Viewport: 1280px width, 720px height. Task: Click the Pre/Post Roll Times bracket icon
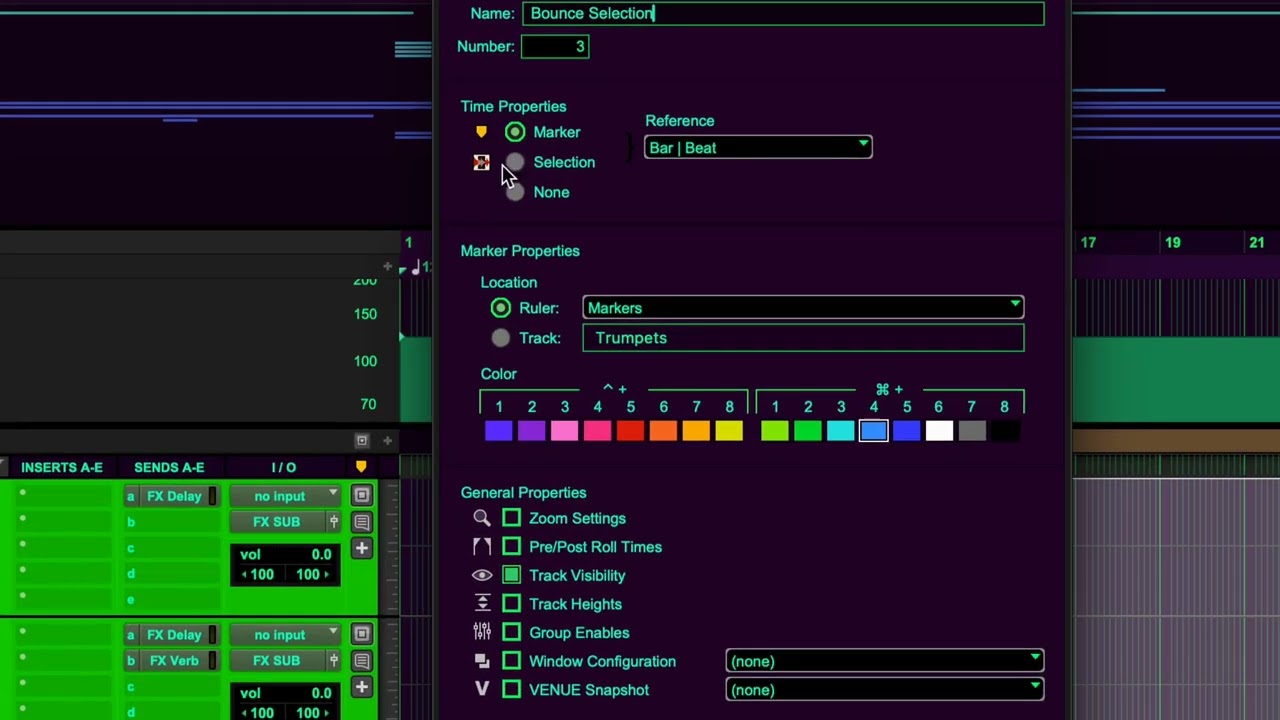coord(482,547)
